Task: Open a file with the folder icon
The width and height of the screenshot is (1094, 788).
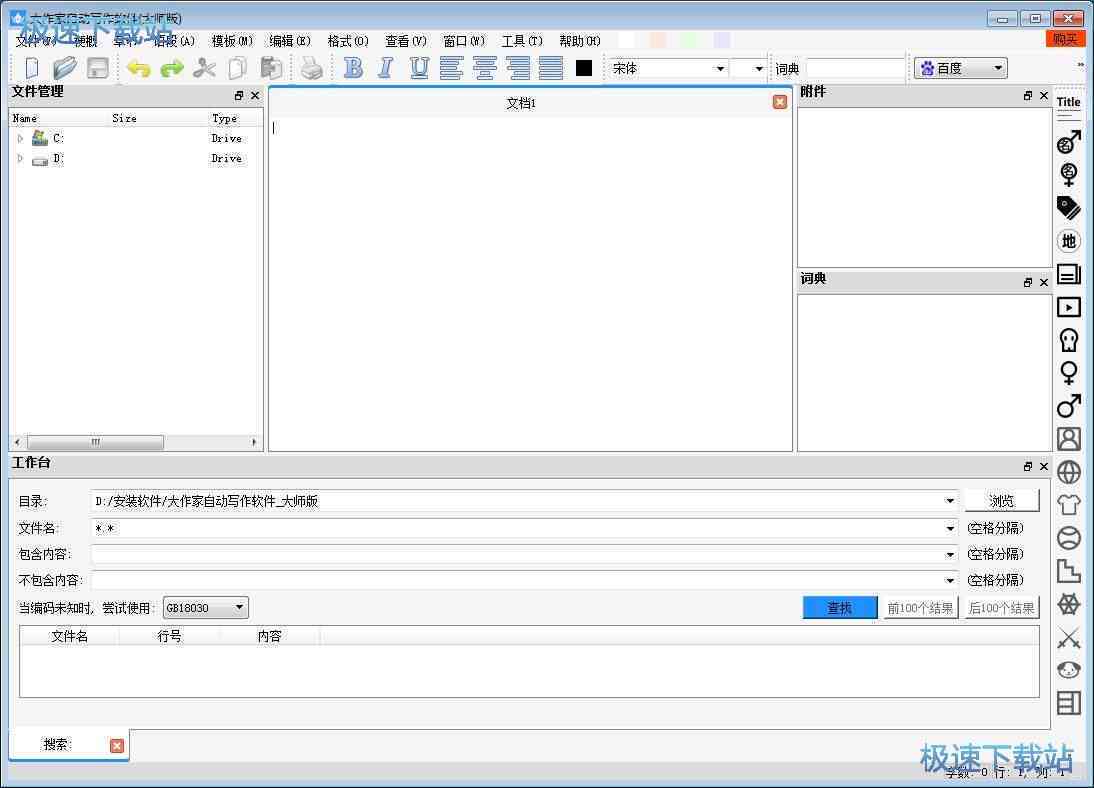Action: (x=65, y=68)
